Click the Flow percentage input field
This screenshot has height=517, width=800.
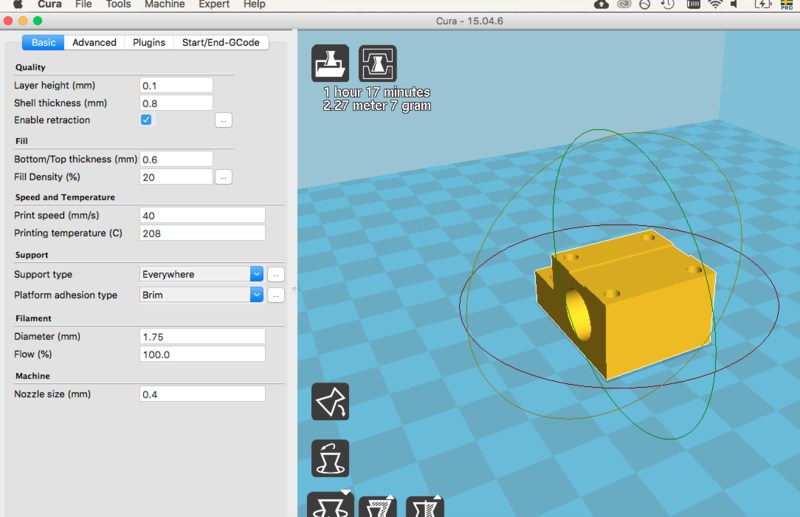pyautogui.click(x=202, y=354)
